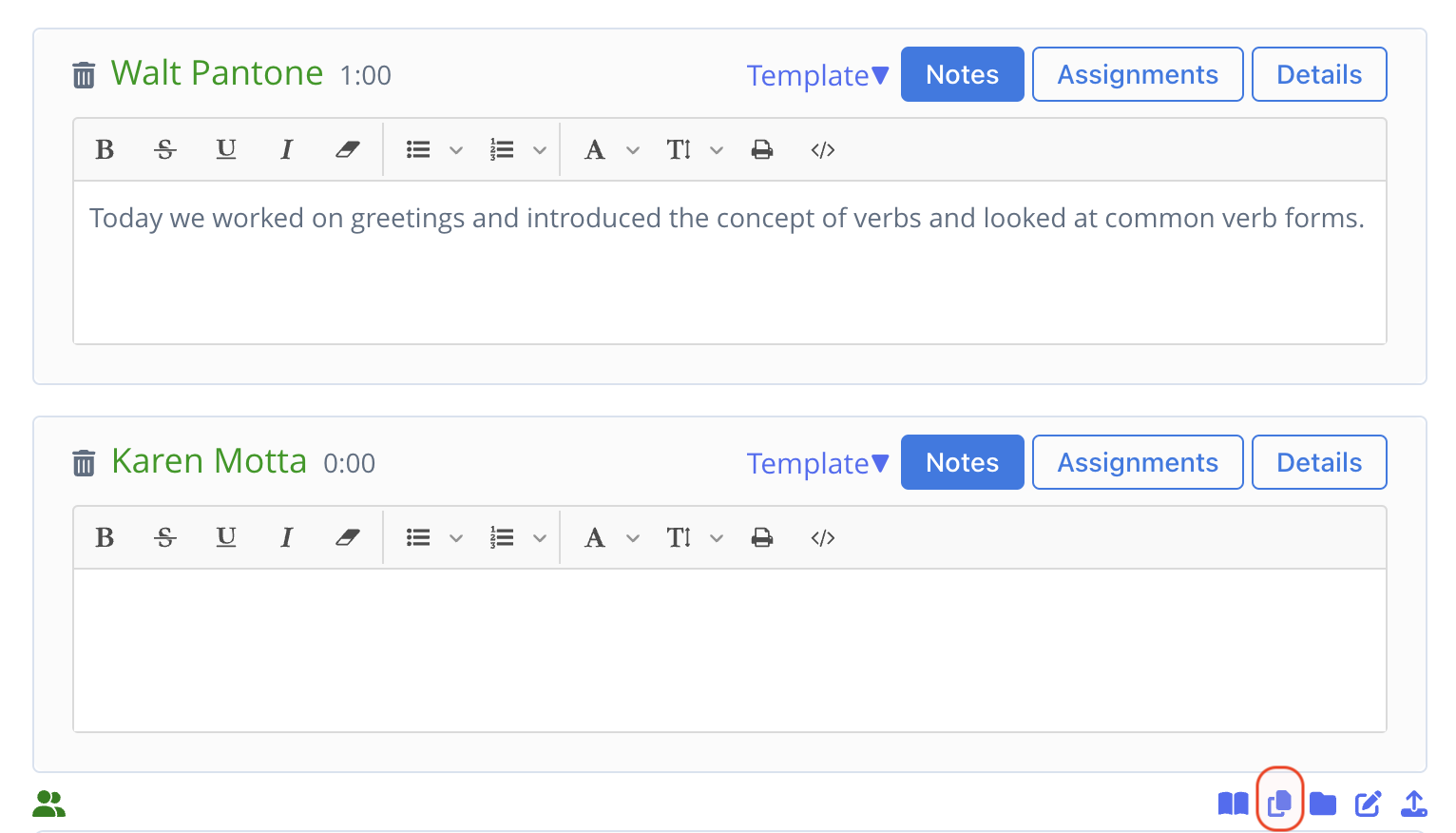Toggle bold in Karen Motta's notes editor
Image resolution: width=1456 pixels, height=833 pixels.
105,537
